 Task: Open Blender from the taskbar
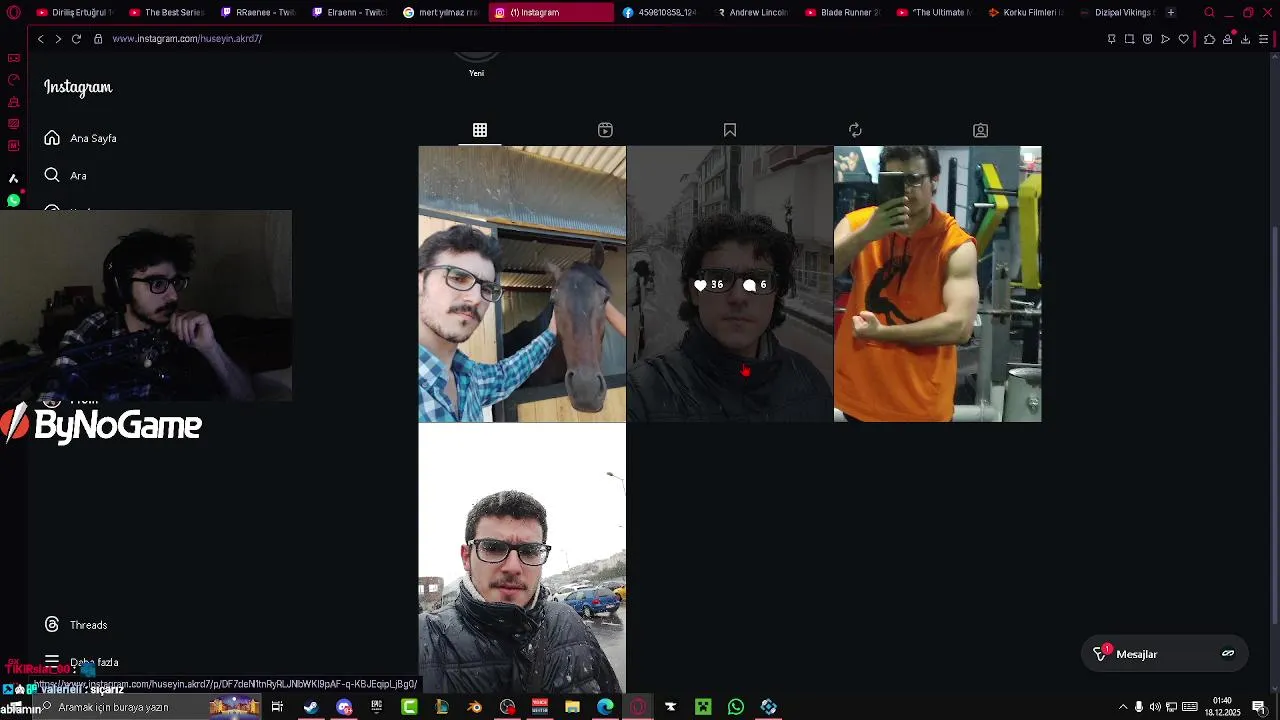(x=475, y=707)
